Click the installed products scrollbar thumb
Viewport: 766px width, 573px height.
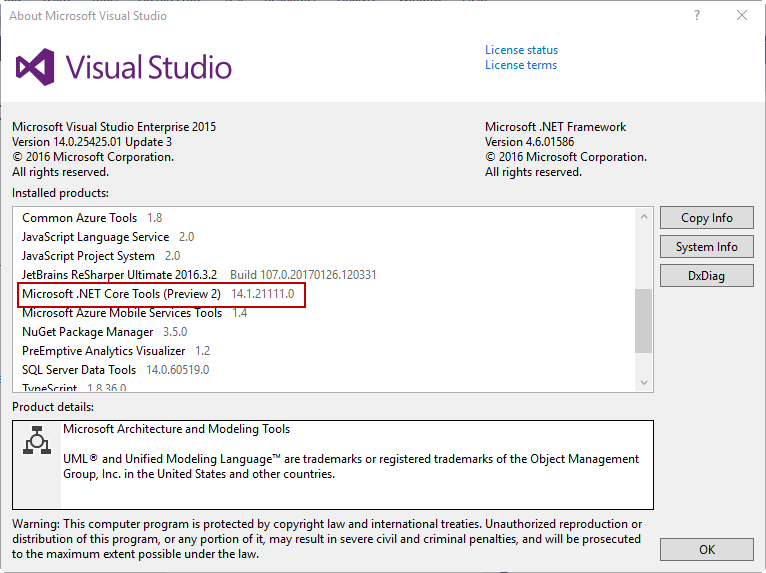[643, 320]
